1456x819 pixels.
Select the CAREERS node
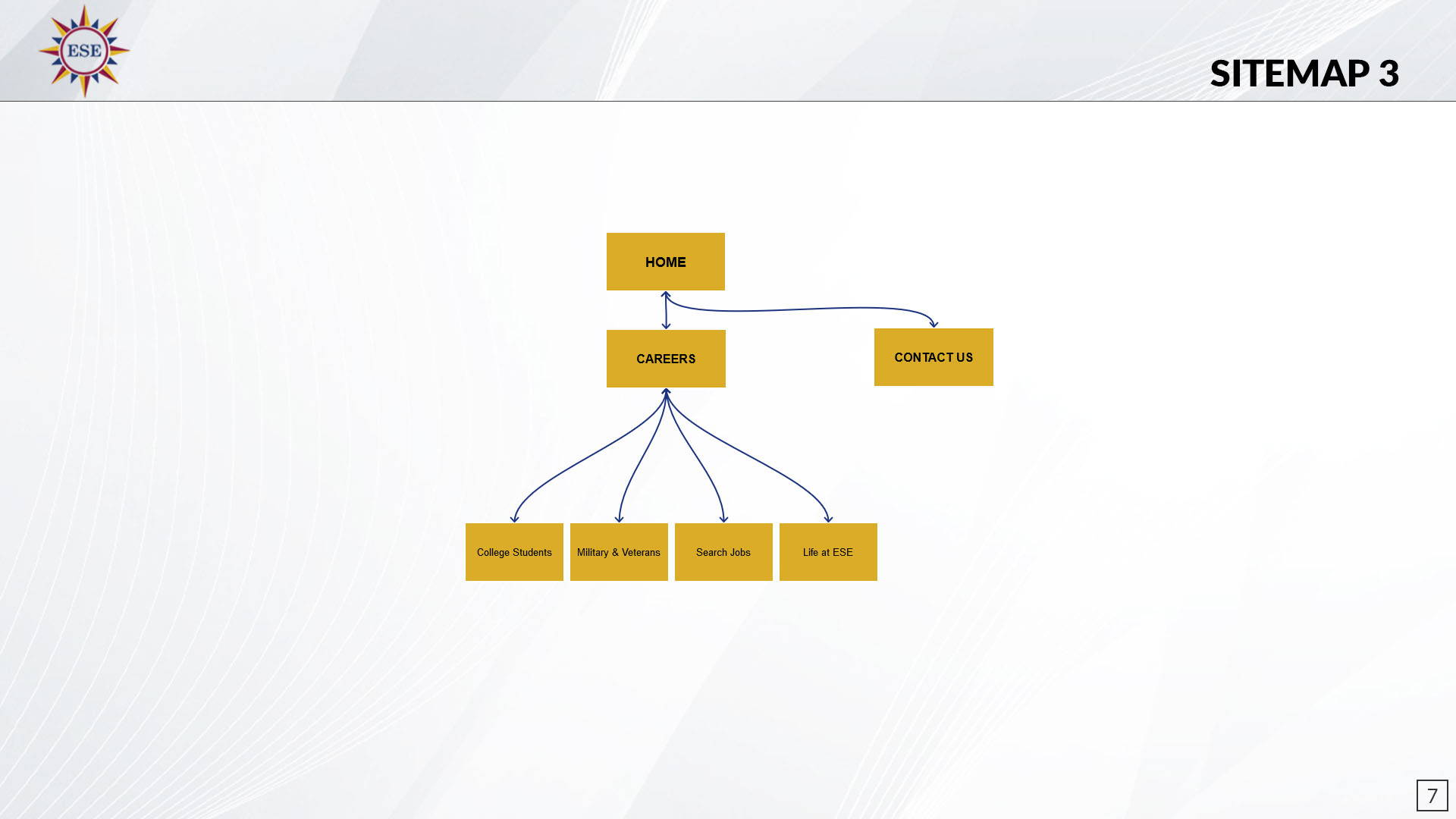pos(665,359)
